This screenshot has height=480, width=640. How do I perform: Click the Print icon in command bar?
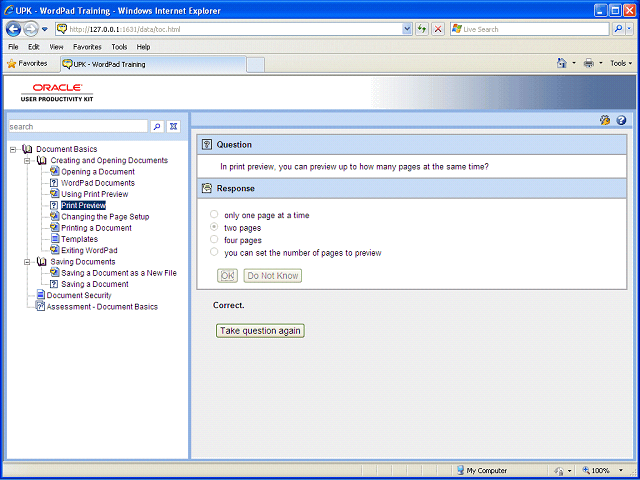click(589, 63)
